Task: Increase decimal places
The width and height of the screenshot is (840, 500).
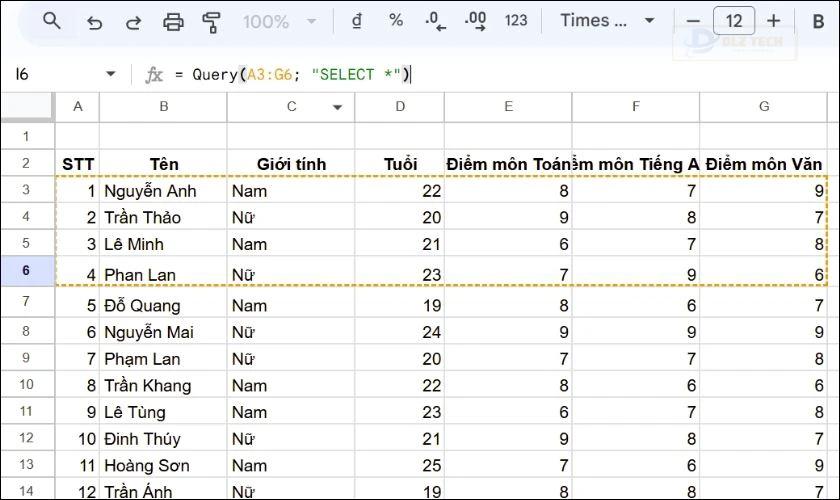Action: pyautogui.click(x=475, y=21)
